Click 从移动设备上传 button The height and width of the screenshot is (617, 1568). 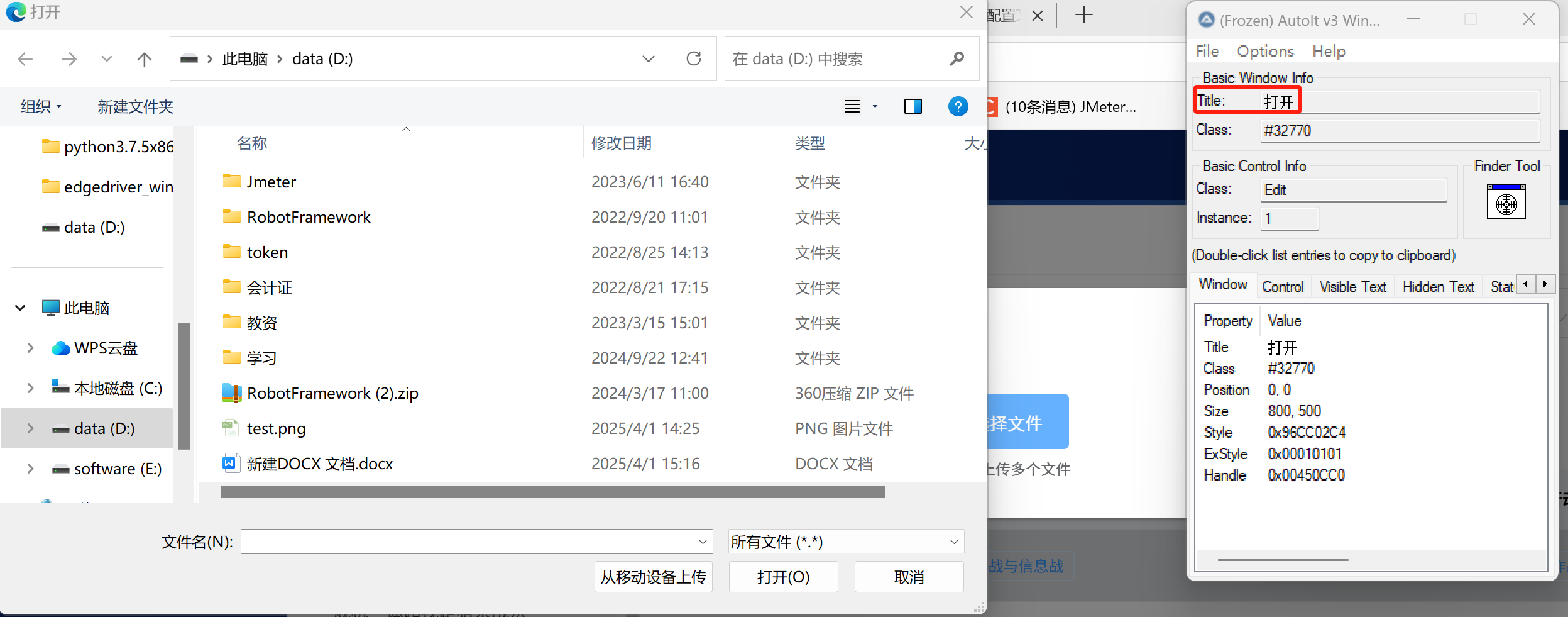coord(654,577)
